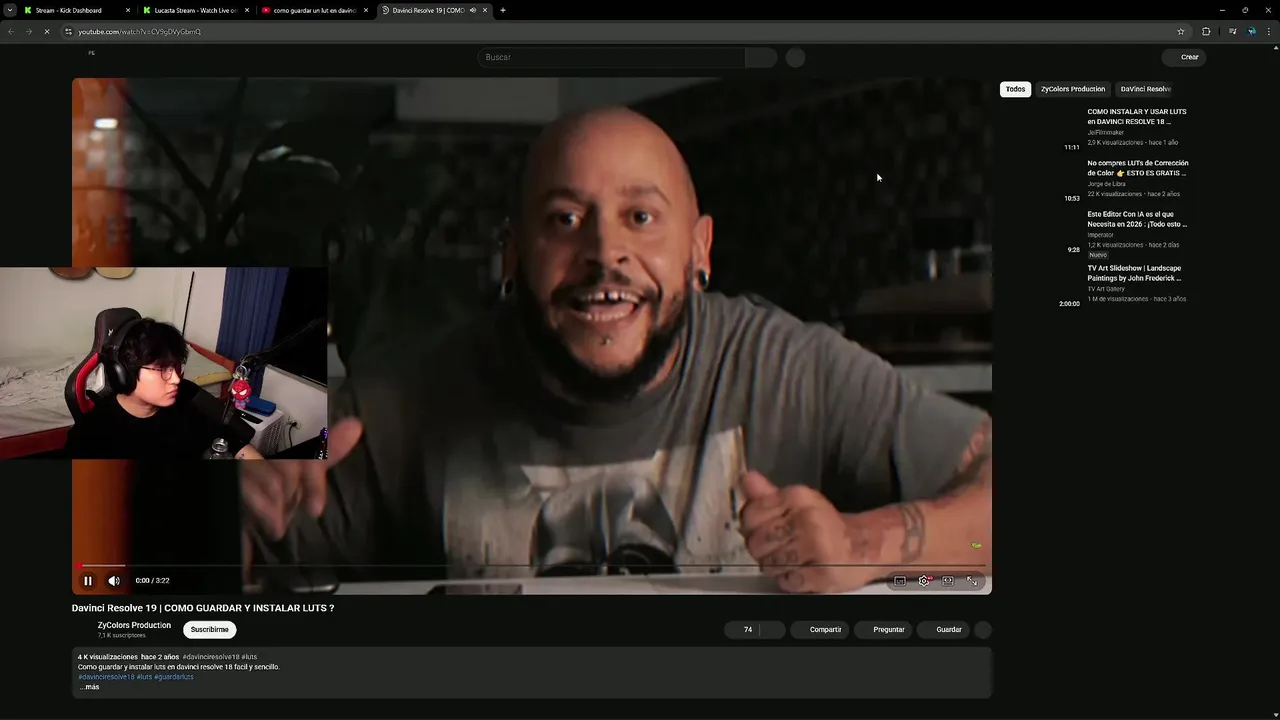Mute the video volume speaker icon
The height and width of the screenshot is (720, 1280).
click(x=114, y=581)
